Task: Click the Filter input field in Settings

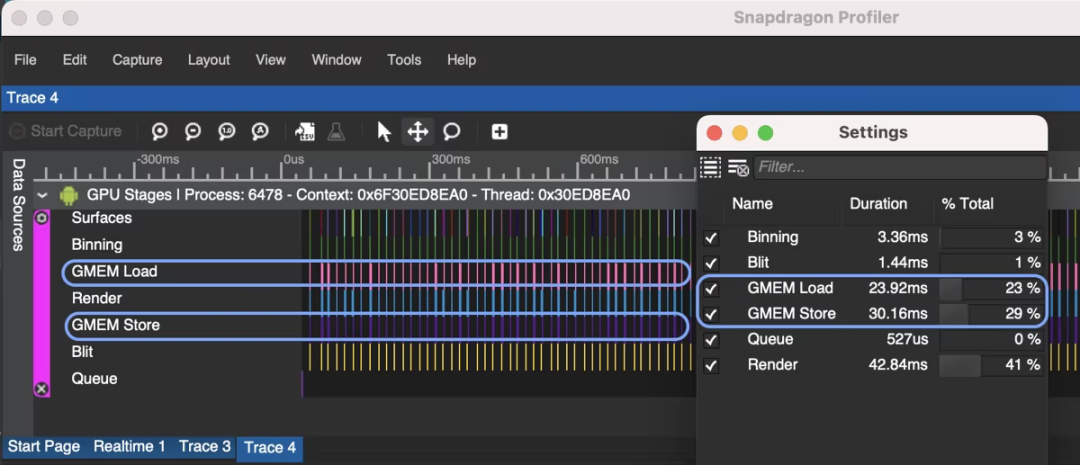Action: coord(899,167)
